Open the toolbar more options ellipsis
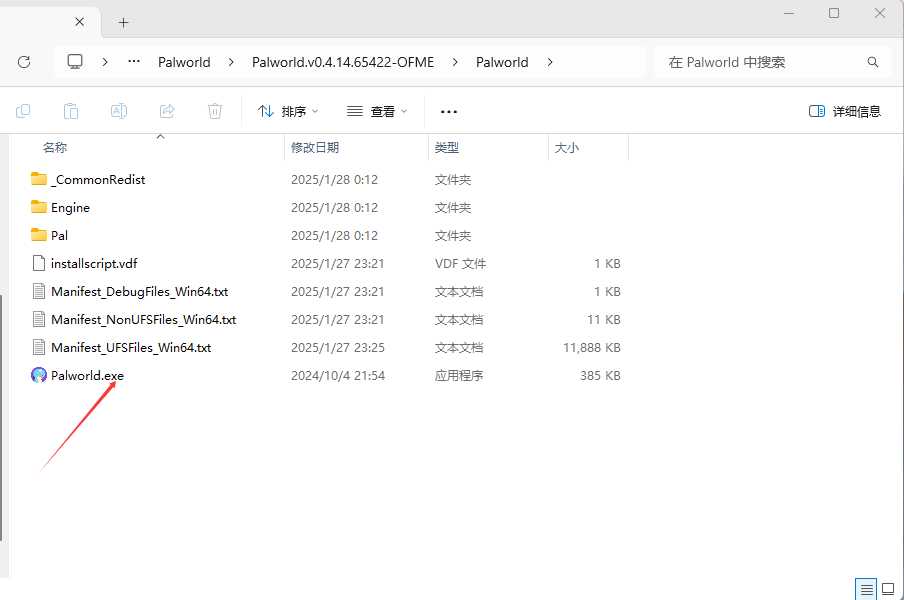Image resolution: width=904 pixels, height=600 pixels. pos(449,111)
